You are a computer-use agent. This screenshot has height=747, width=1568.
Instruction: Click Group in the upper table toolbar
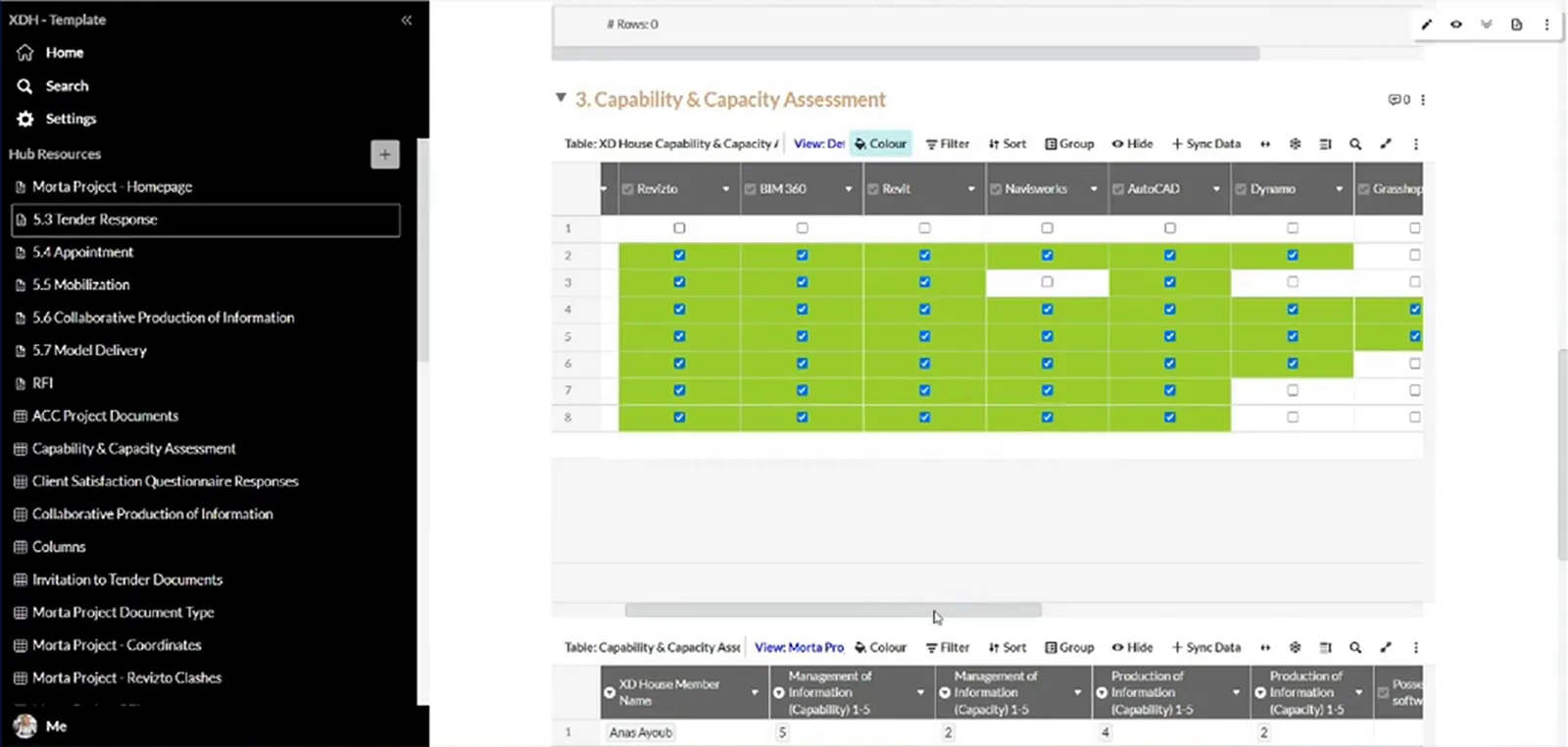click(x=1069, y=144)
